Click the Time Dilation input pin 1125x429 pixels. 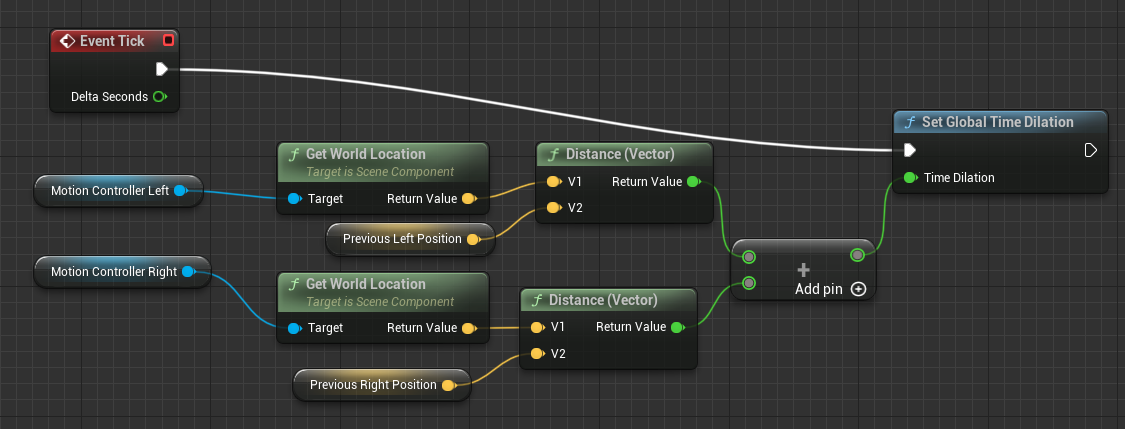[909, 178]
